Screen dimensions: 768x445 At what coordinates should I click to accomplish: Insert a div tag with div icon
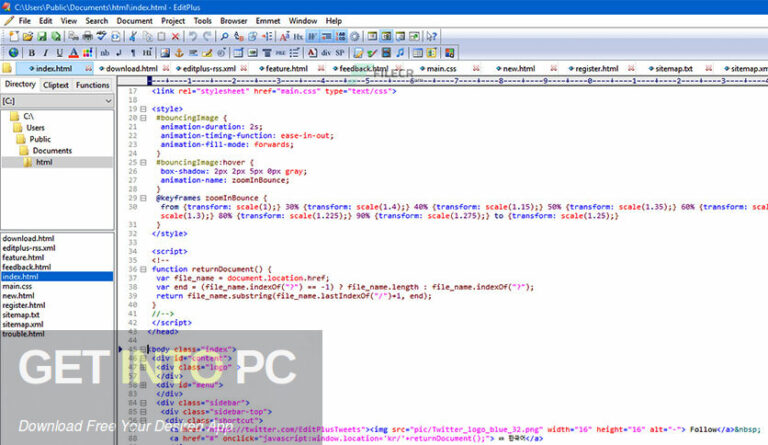326,52
